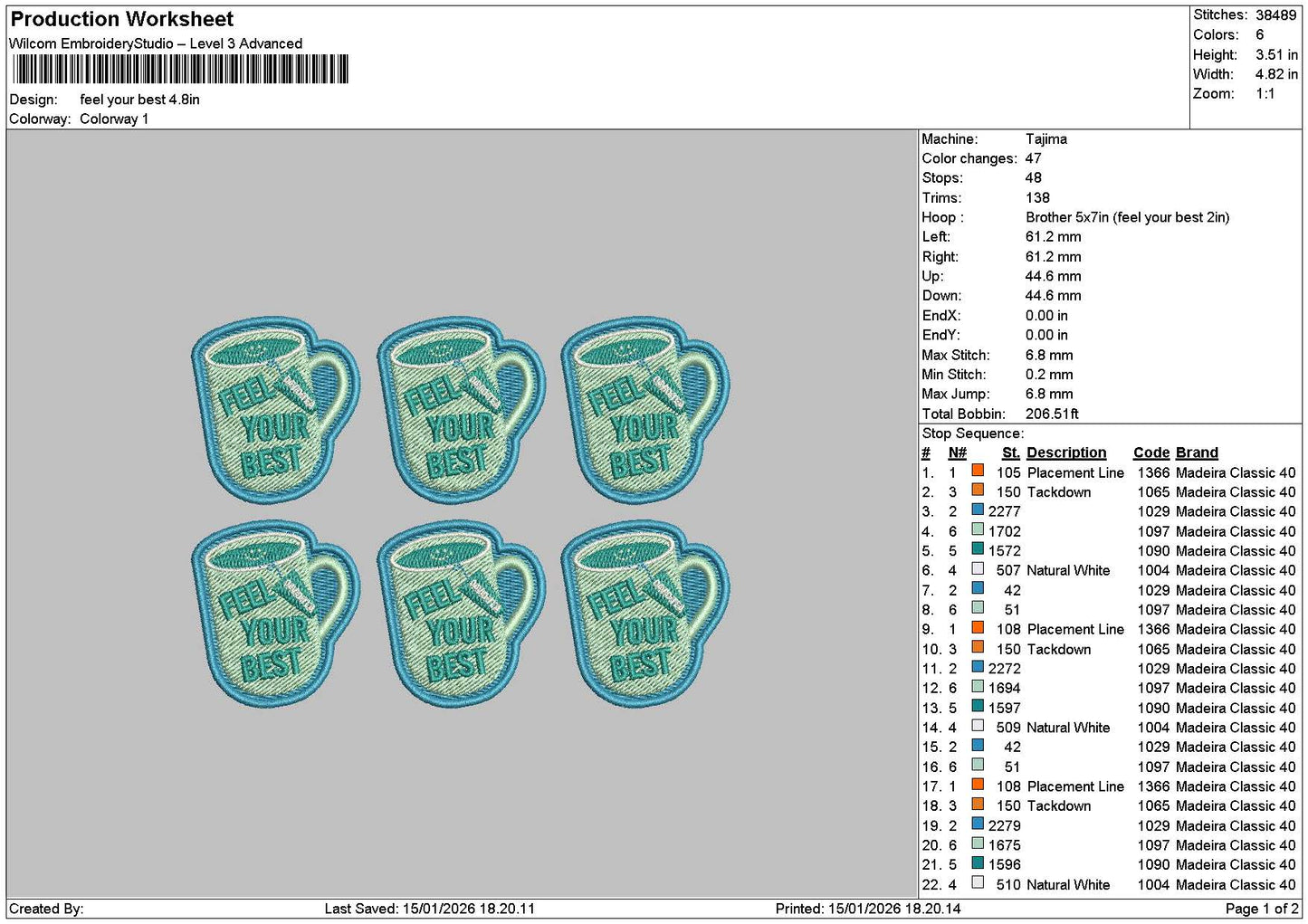Click the 'Page 1 of 2' indicator

point(1262,909)
